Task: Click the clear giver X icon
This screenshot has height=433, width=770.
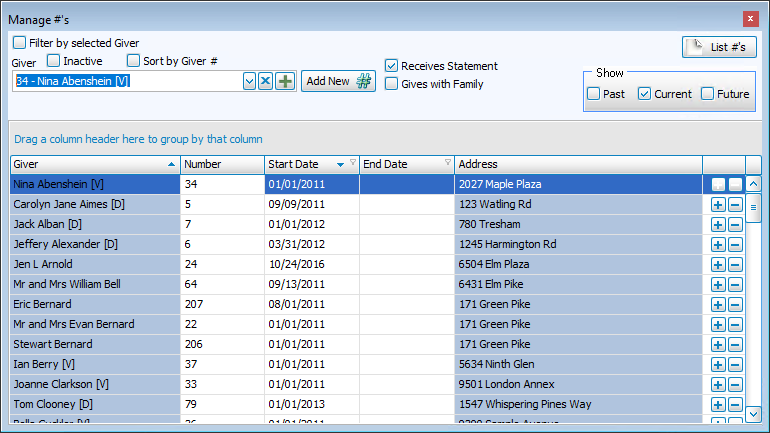Action: (x=266, y=82)
